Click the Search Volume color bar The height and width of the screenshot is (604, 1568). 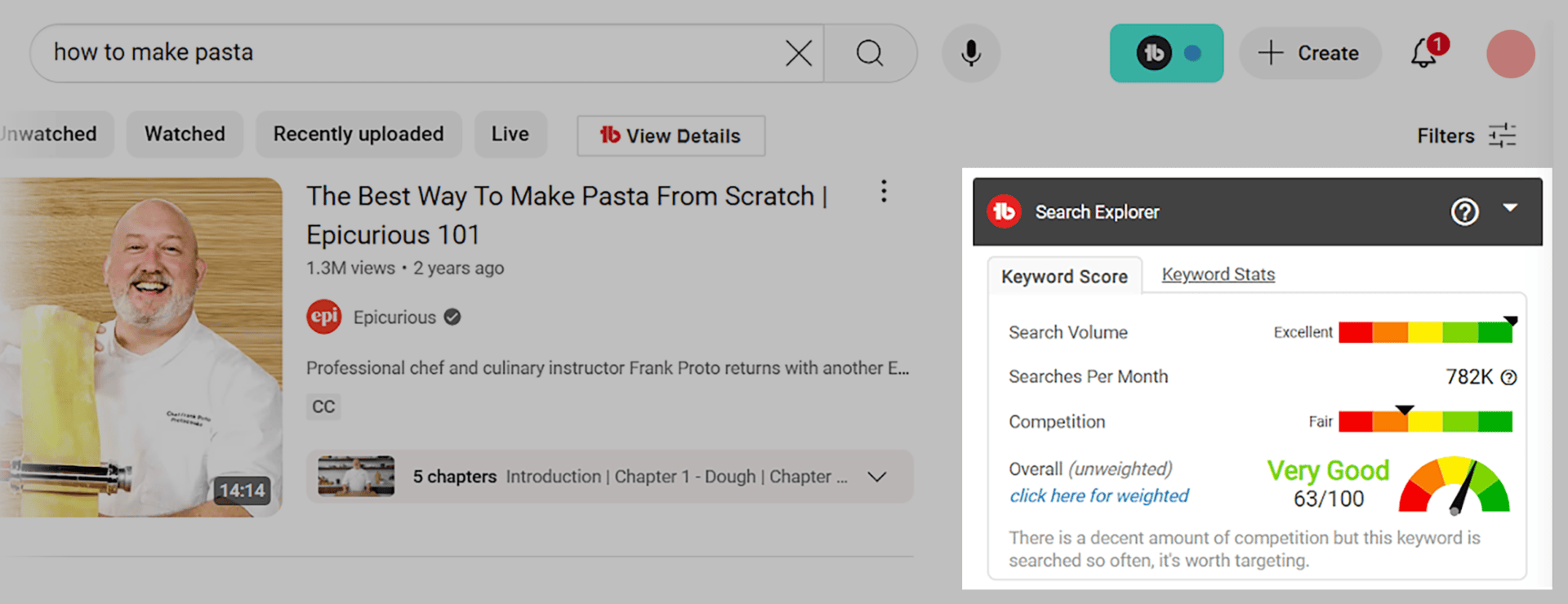1425,332
